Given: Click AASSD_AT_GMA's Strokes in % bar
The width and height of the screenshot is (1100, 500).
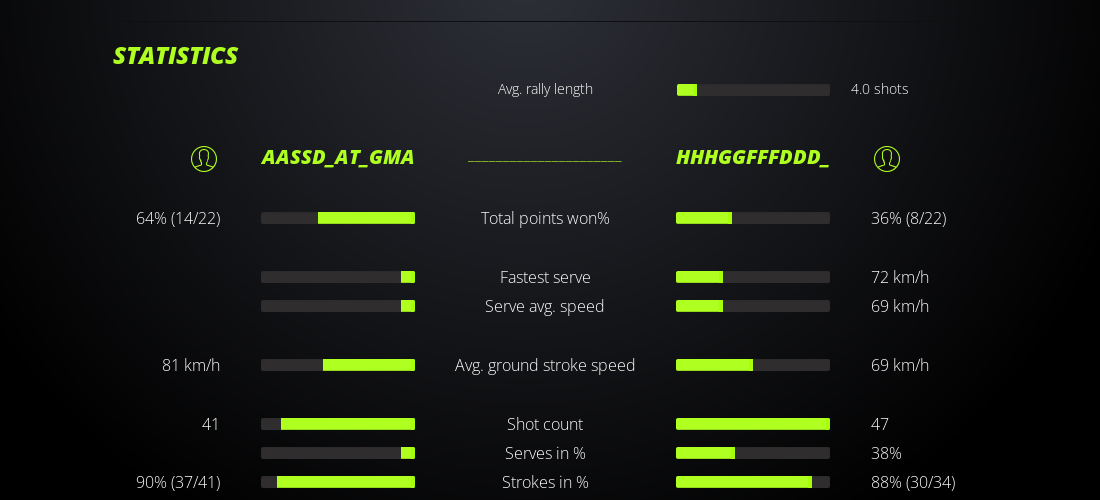Looking at the screenshot, I should coord(338,482).
